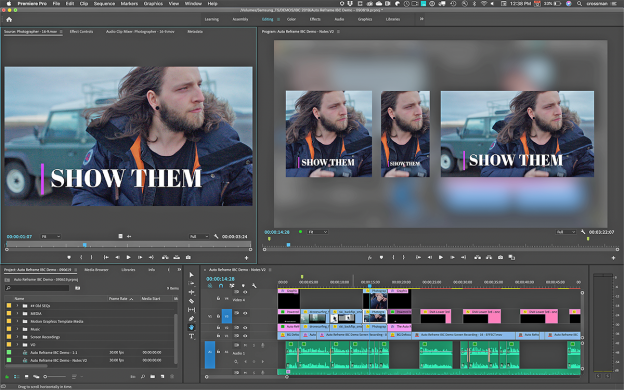This screenshot has width=624, height=390.
Task: Switch to the Media Browser tab
Action: (x=96, y=270)
